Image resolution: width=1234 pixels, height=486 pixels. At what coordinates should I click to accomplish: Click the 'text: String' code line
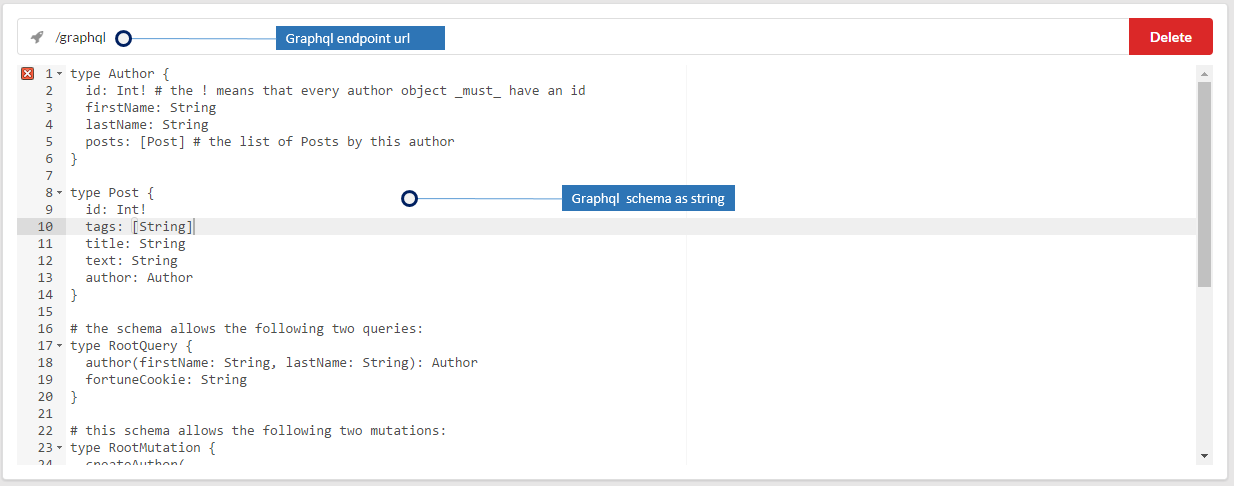pos(132,261)
